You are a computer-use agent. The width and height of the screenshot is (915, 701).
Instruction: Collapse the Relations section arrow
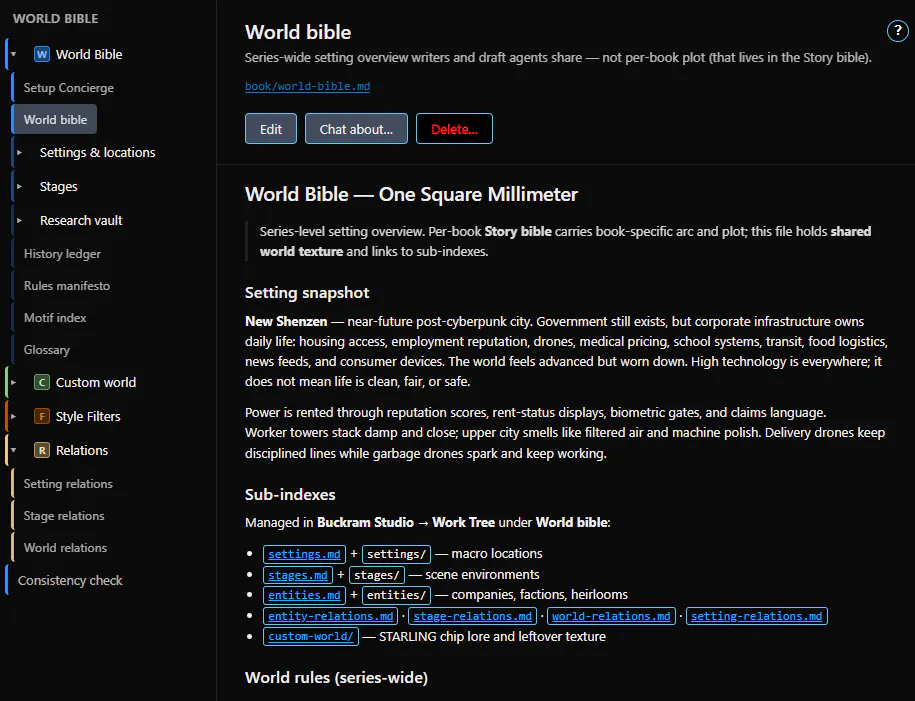click(13, 450)
